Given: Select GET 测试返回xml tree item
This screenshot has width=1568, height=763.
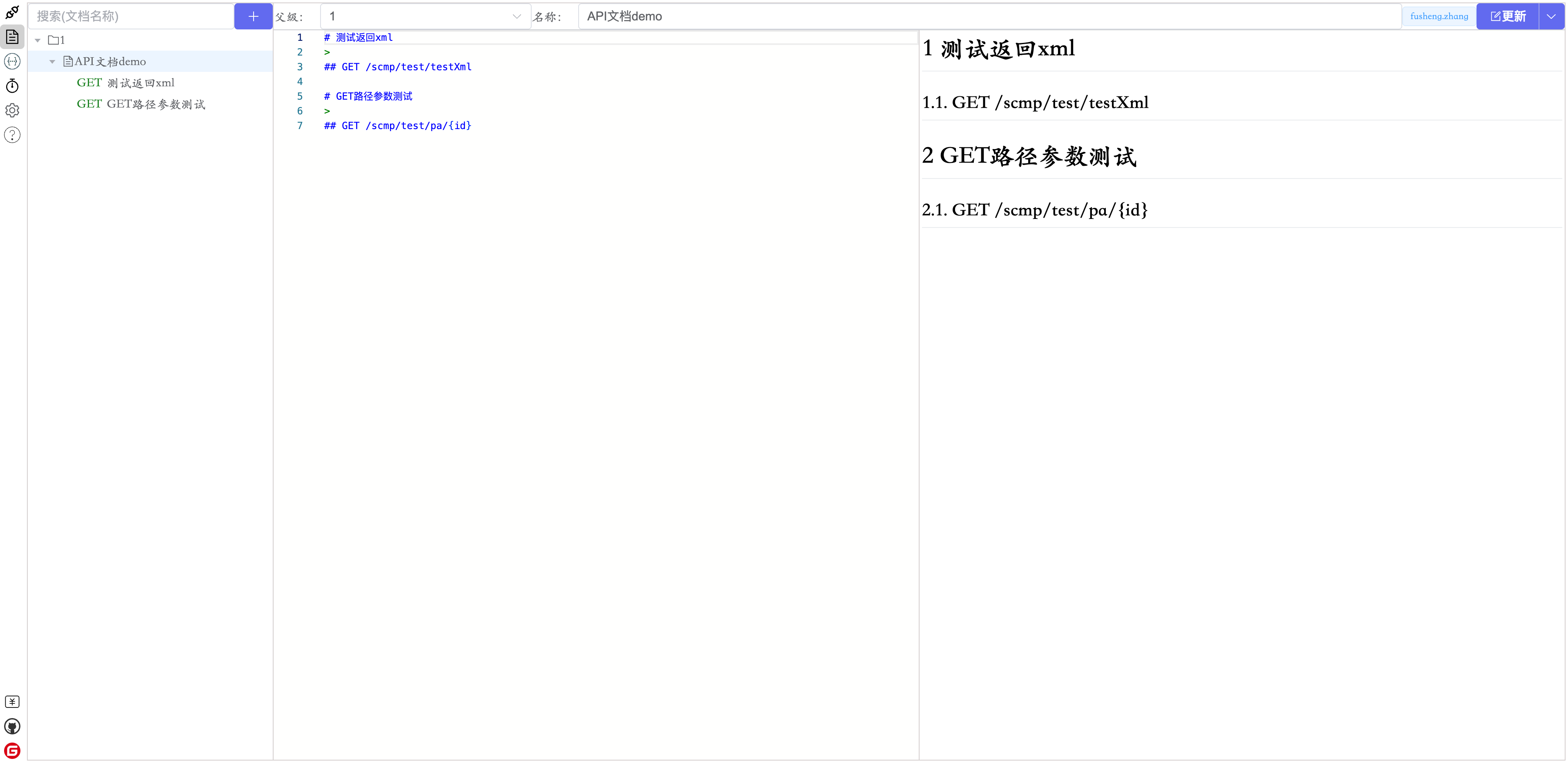Looking at the screenshot, I should [125, 83].
